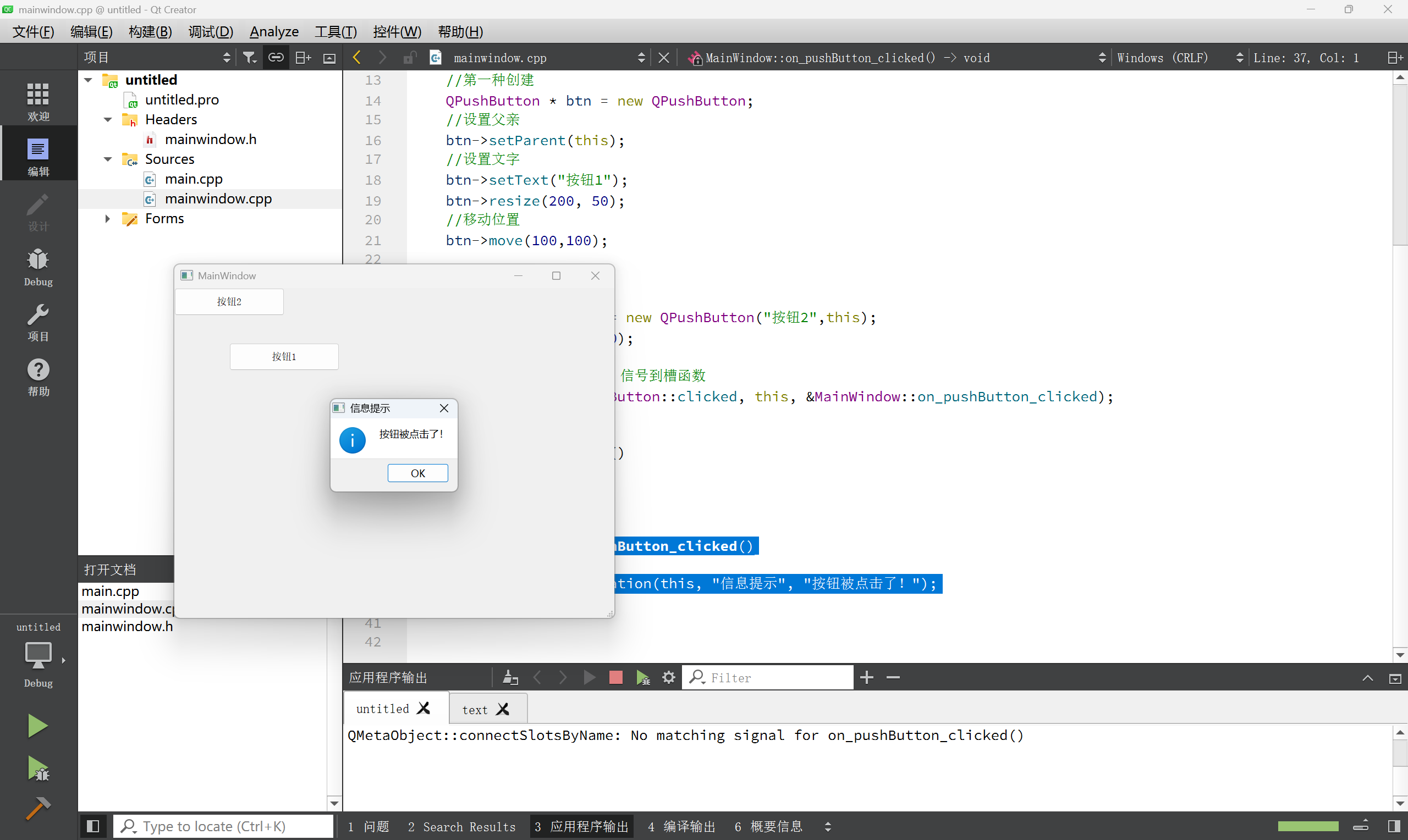Run the project with the green play button

click(38, 726)
